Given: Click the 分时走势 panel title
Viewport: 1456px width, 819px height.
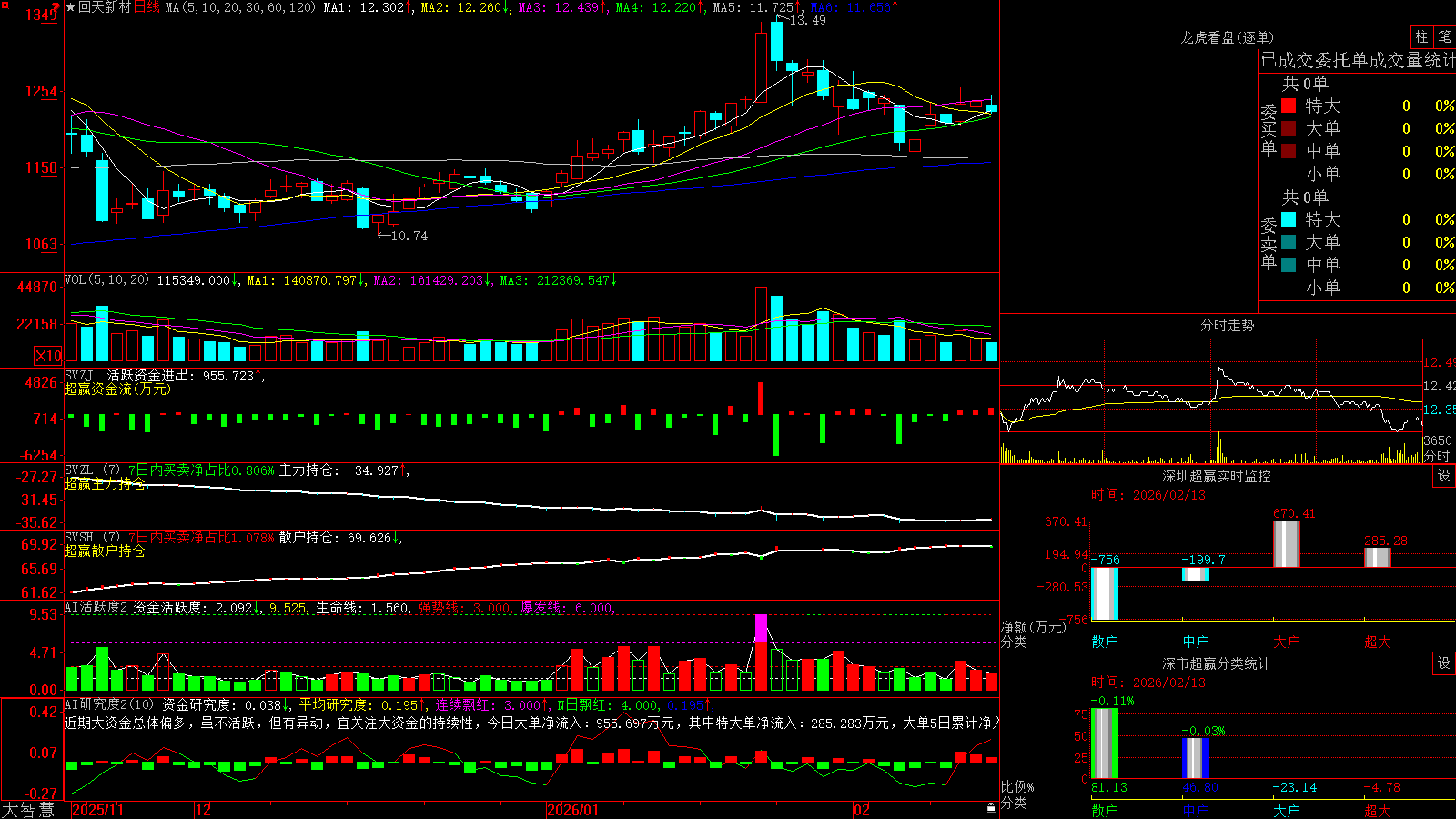Looking at the screenshot, I should click(x=1227, y=325).
